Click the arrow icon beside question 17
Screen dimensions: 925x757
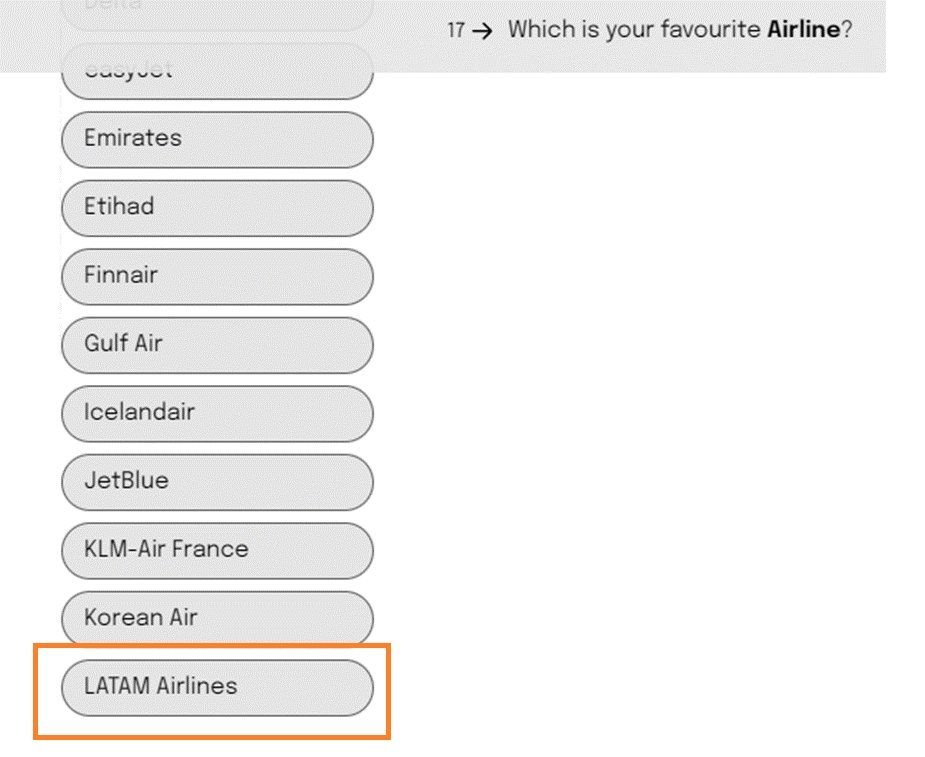[x=483, y=31]
